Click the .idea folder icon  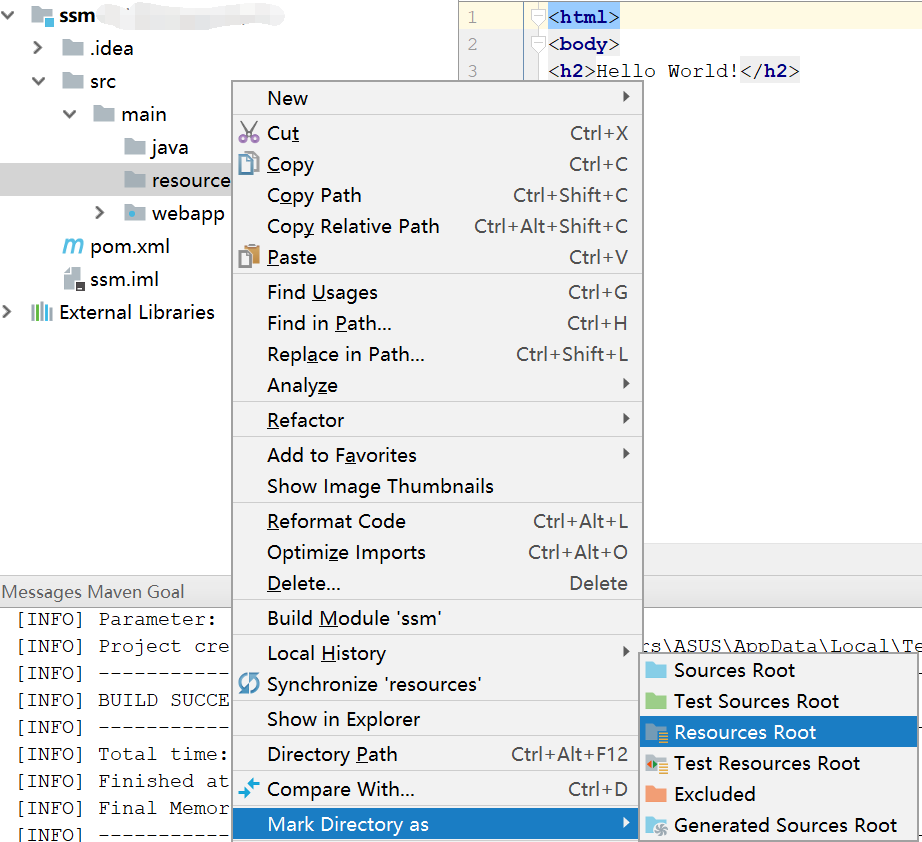73,48
